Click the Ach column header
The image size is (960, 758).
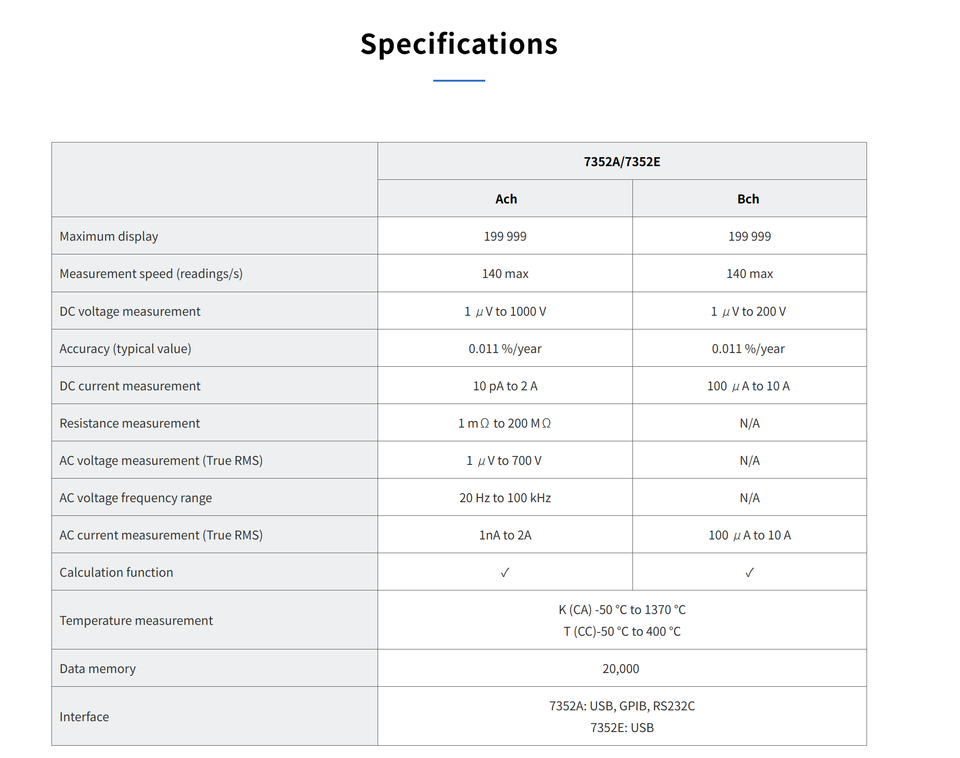click(x=506, y=199)
